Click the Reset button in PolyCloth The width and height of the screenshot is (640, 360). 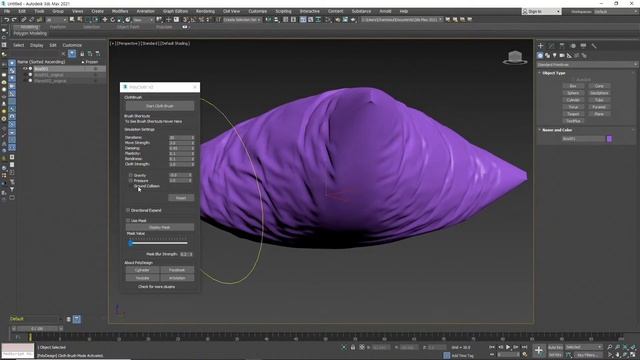181,198
